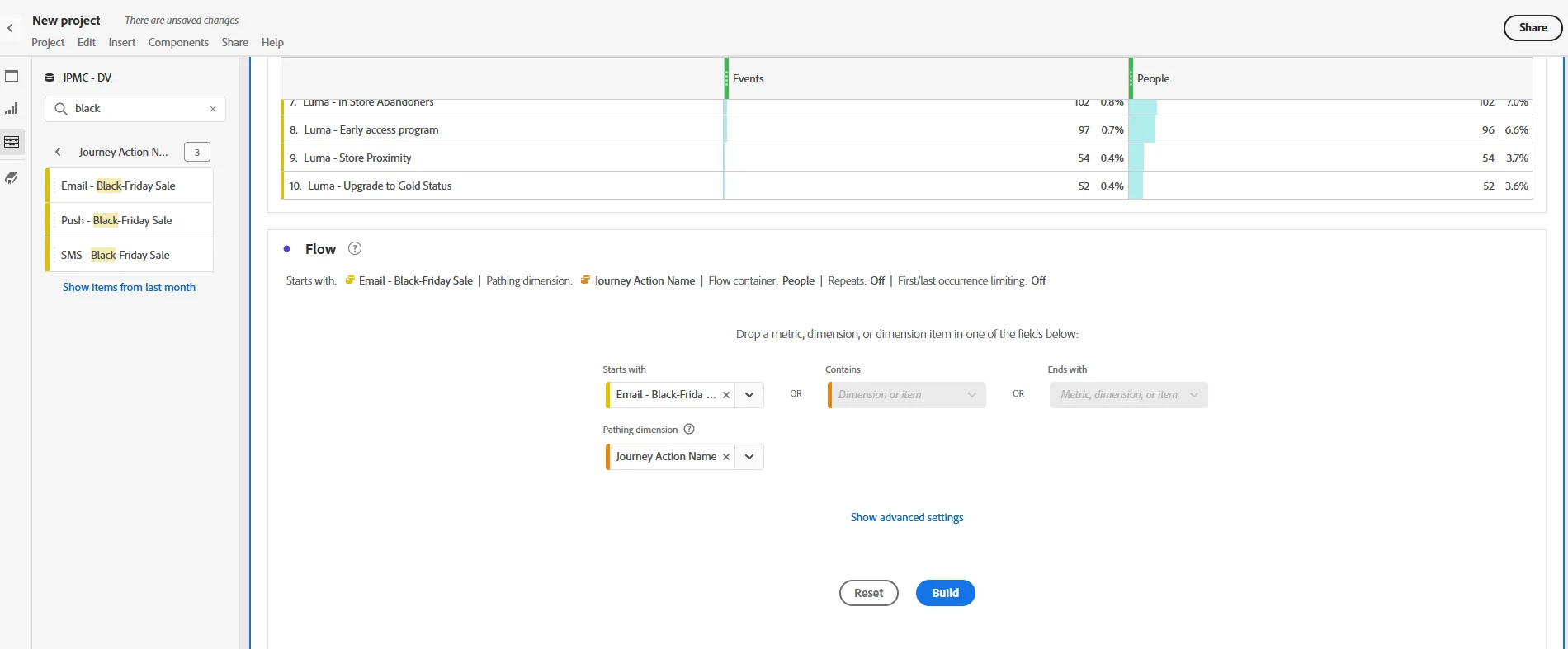Open the Pathing dimension dropdown arrow
The height and width of the screenshot is (649, 1568).
(749, 457)
